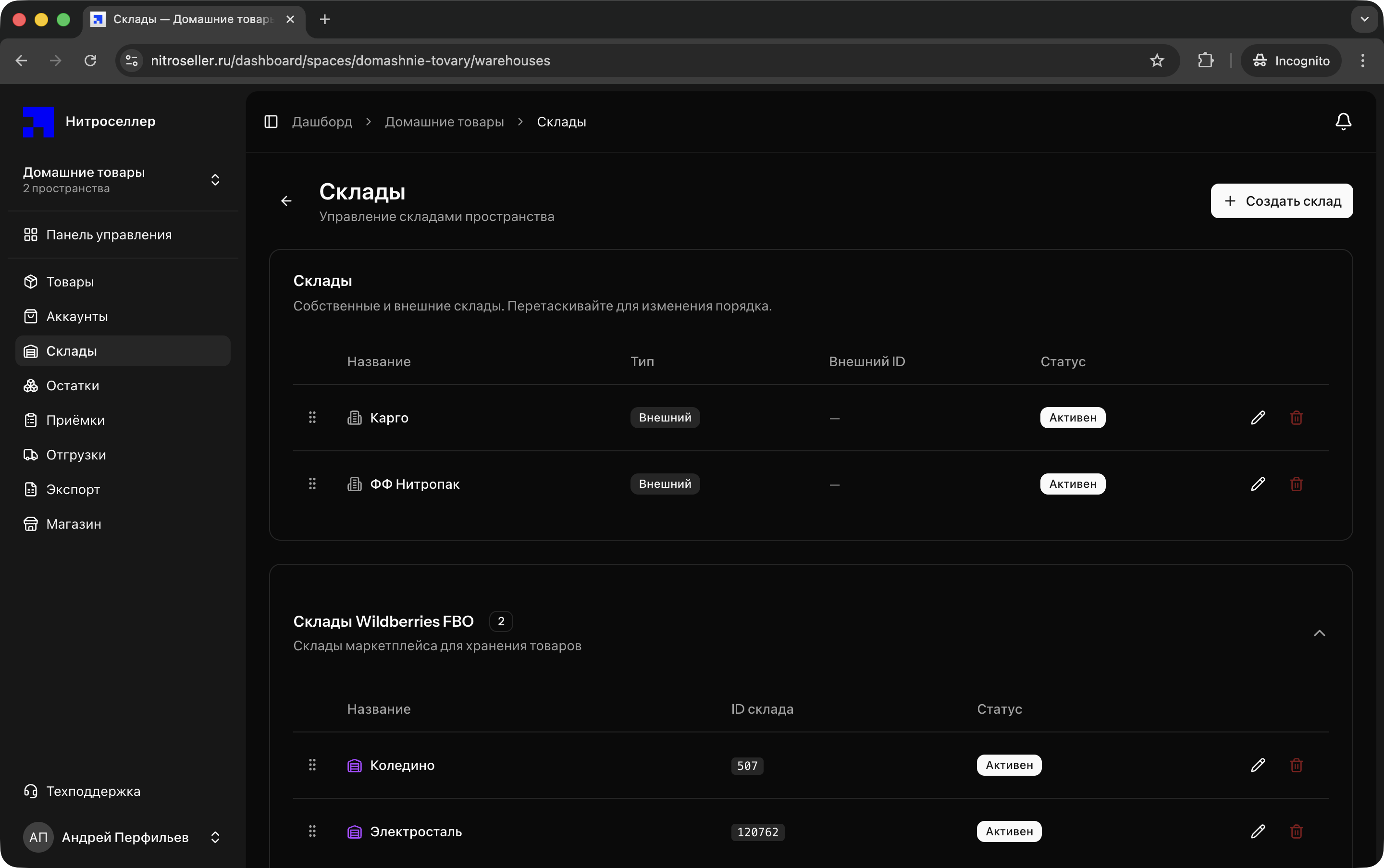Viewport: 1384px width, 868px height.
Task: Bookmark the page with the star icon
Action: pos(1157,61)
